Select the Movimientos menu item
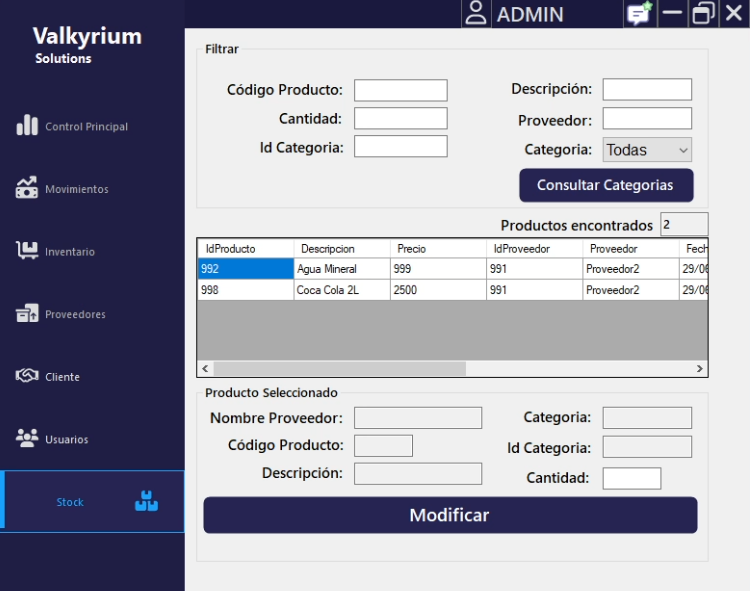Image resolution: width=750 pixels, height=591 pixels. pyautogui.click(x=77, y=189)
